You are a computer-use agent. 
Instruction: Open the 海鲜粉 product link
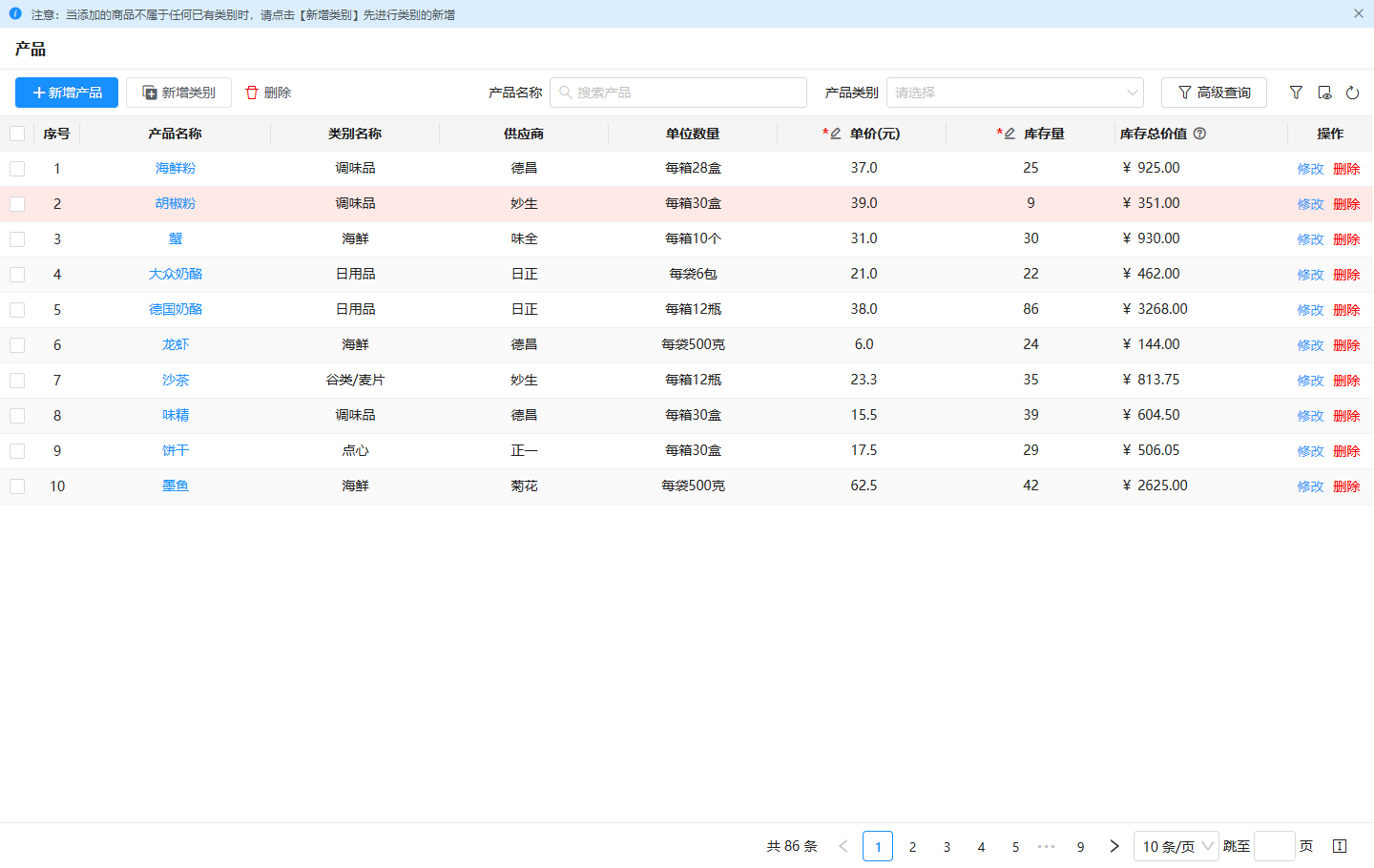point(176,168)
